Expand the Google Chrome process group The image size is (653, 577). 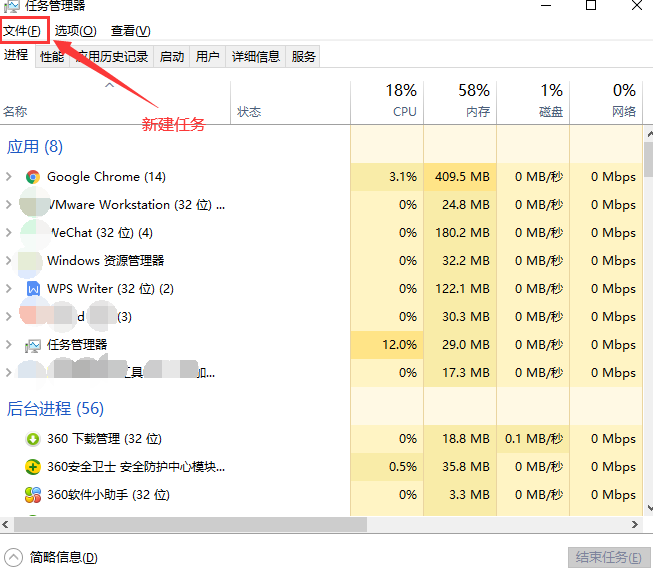pos(9,177)
